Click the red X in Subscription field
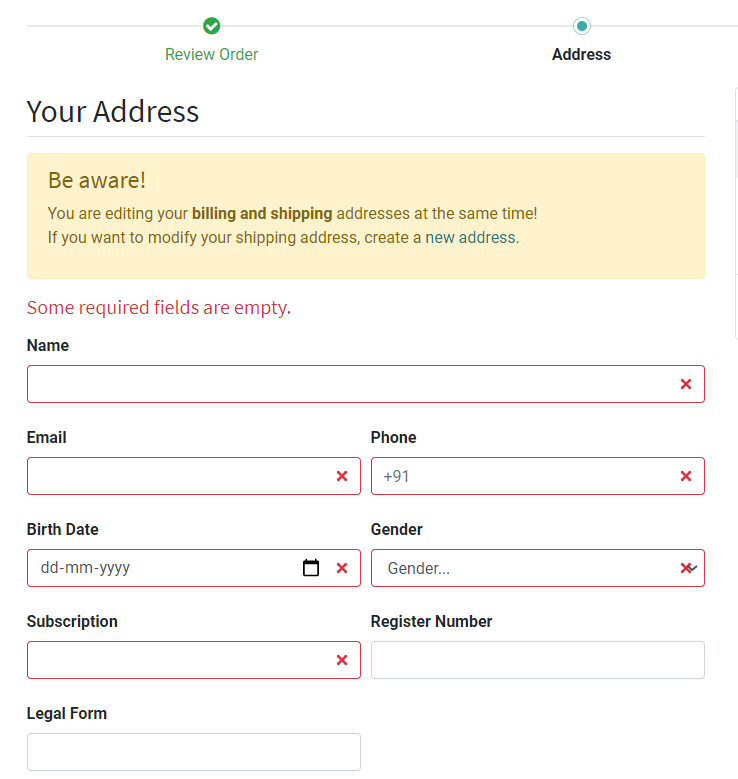The image size is (738, 779). tap(342, 660)
